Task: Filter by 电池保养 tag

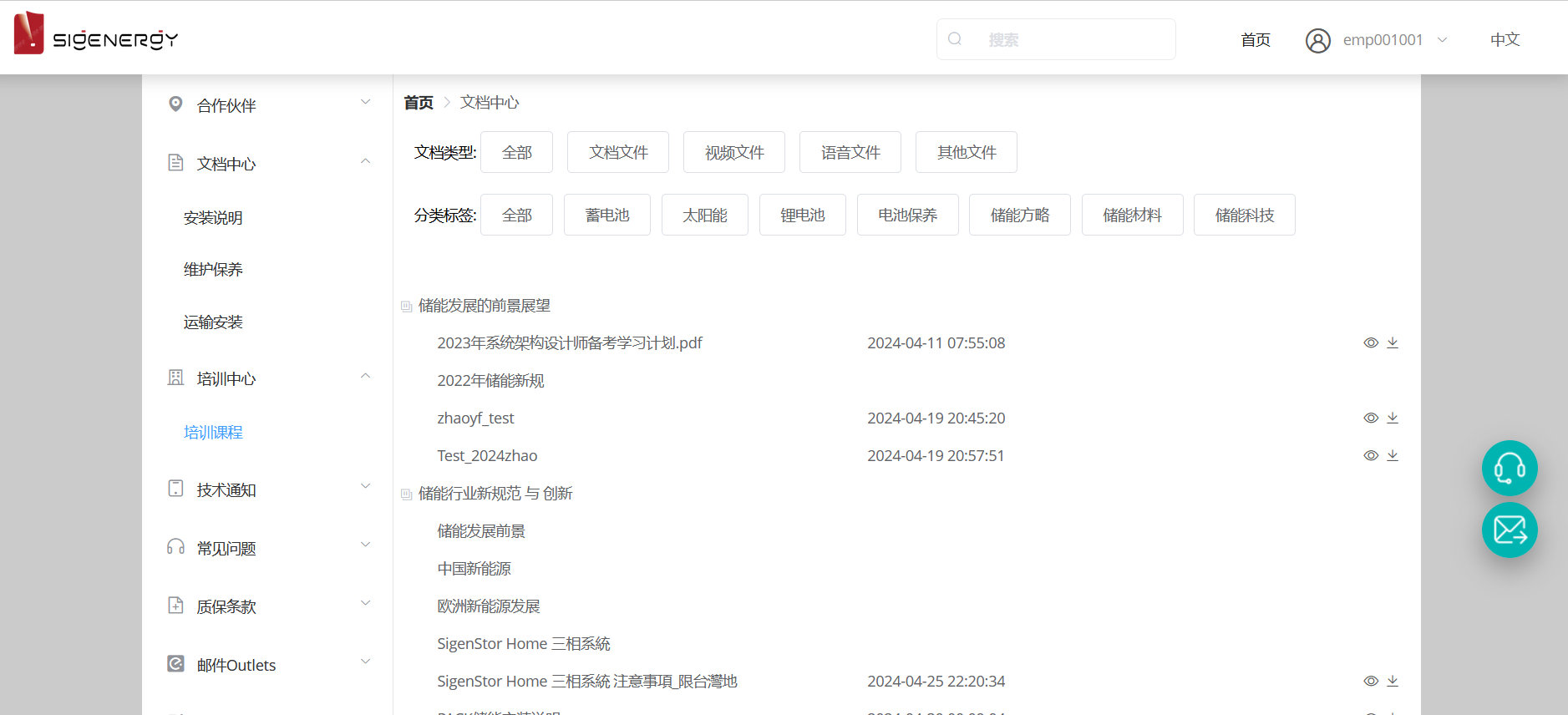Action: click(908, 215)
